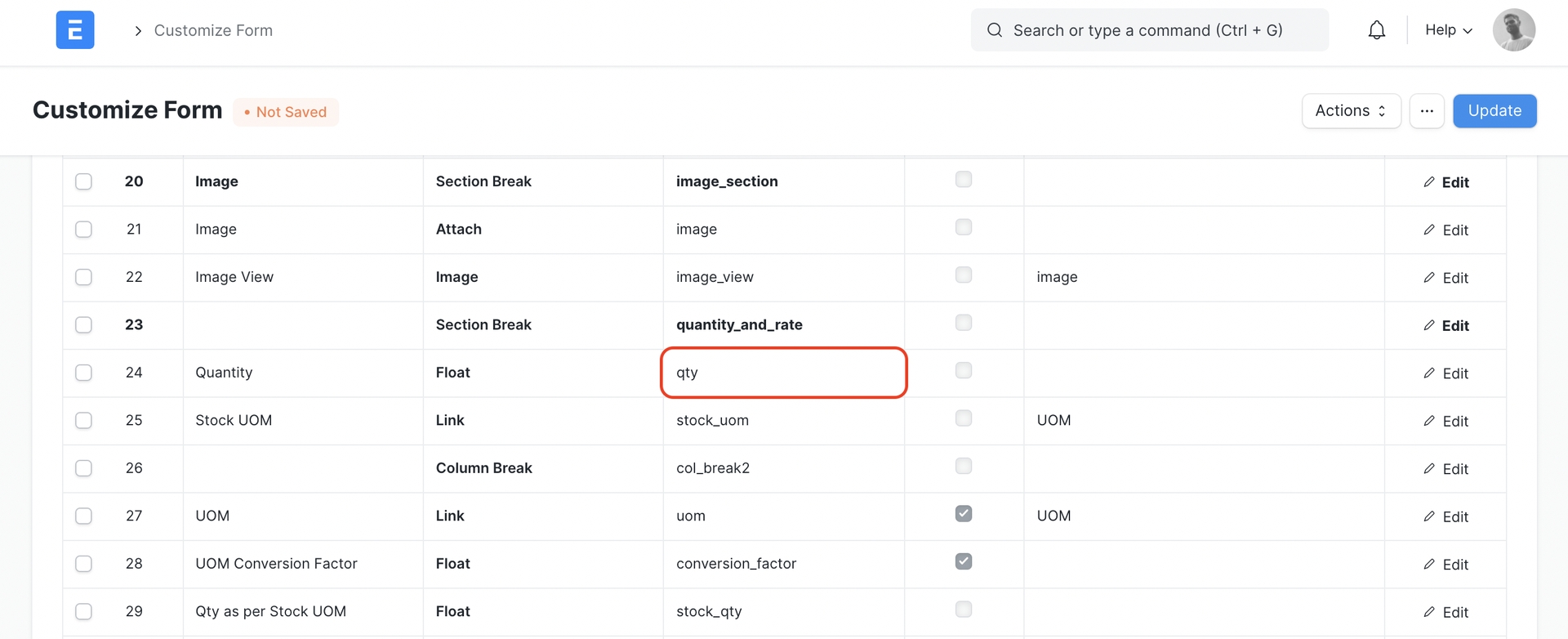Click the qty fieldname cell
The image size is (1568, 639).
(x=783, y=373)
